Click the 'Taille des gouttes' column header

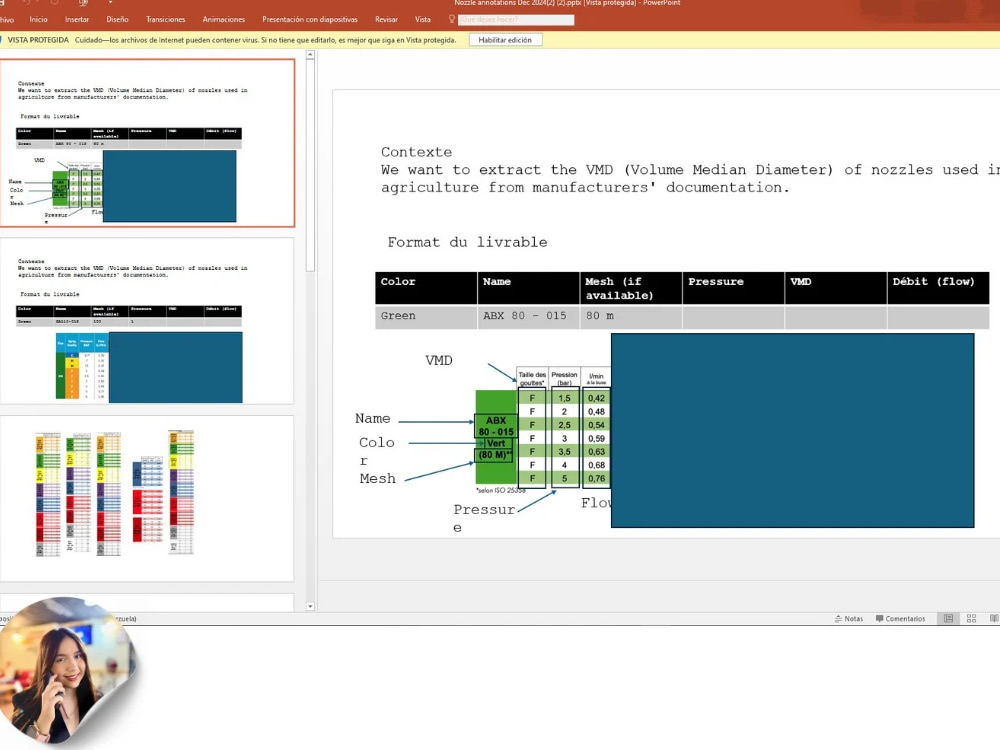pos(532,378)
